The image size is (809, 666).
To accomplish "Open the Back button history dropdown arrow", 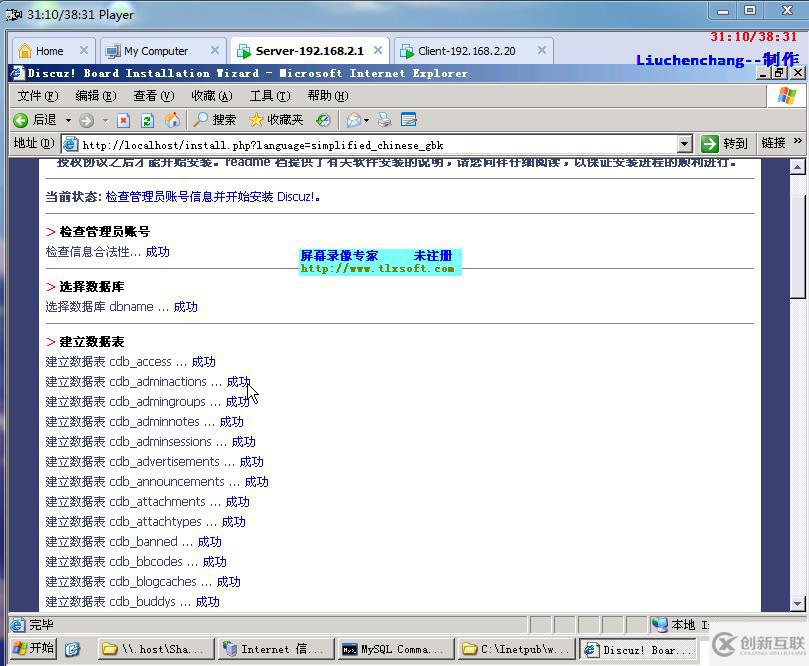I will pos(68,121).
